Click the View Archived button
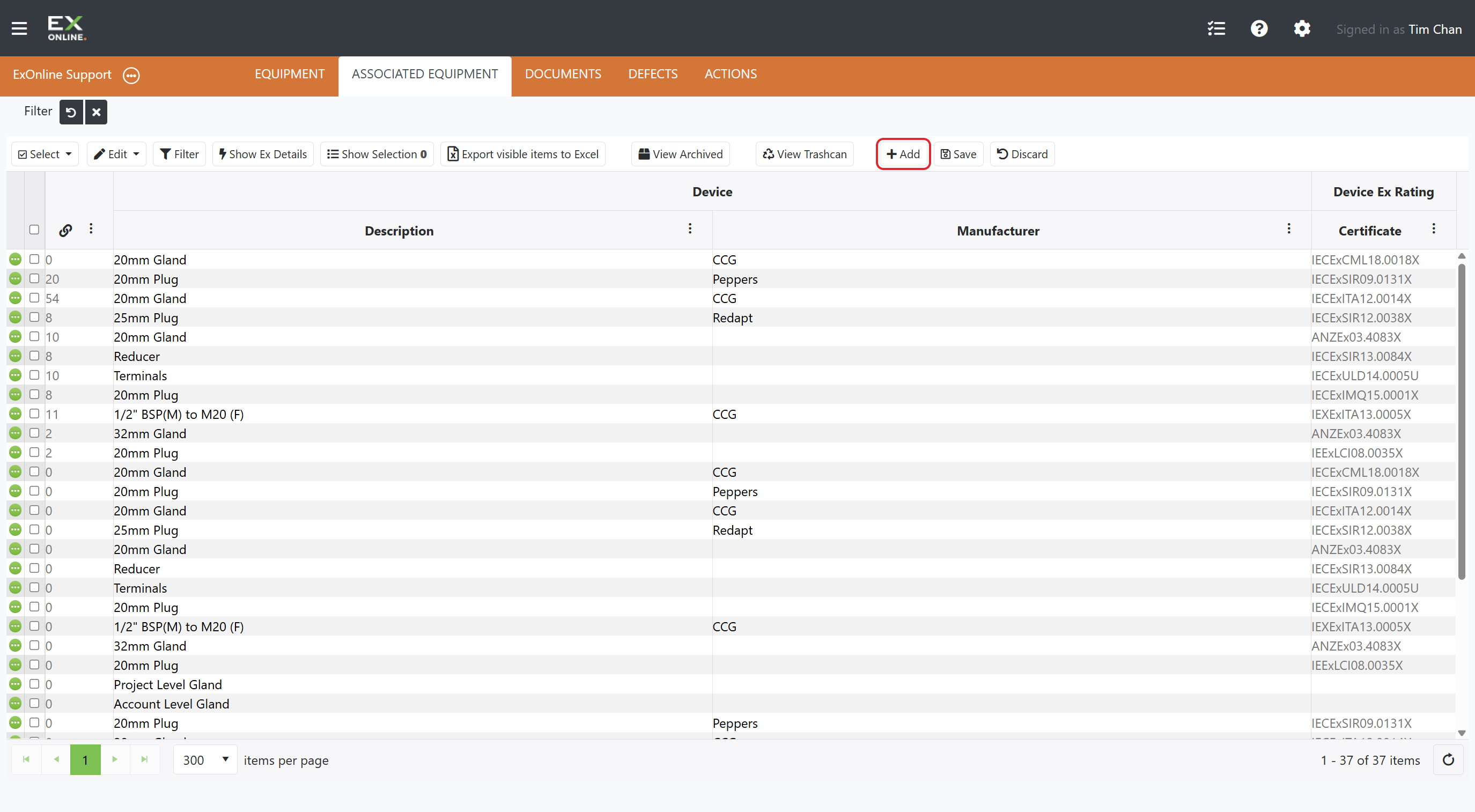 pos(680,154)
